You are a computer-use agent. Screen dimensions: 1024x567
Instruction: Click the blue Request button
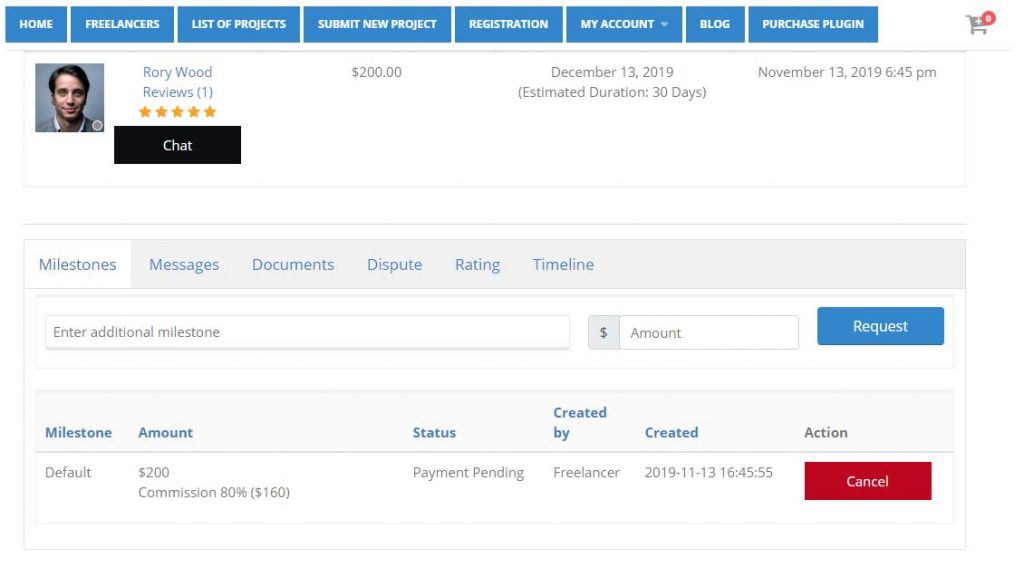[x=880, y=326]
